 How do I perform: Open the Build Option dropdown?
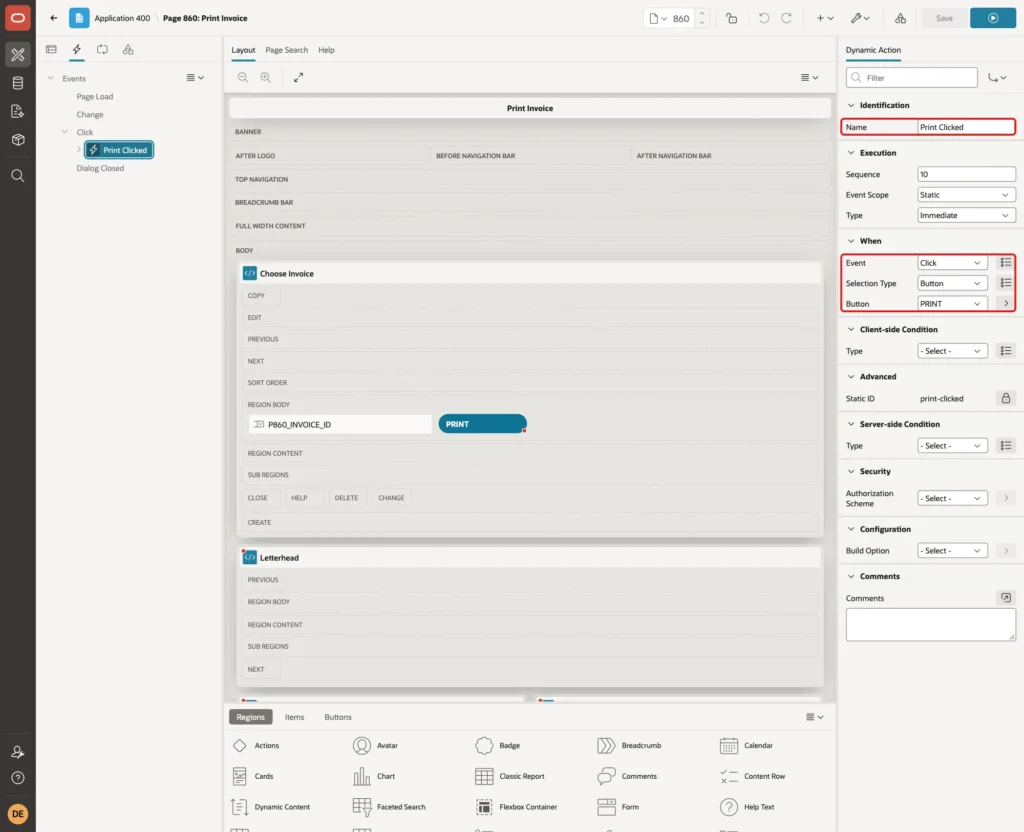click(x=952, y=551)
